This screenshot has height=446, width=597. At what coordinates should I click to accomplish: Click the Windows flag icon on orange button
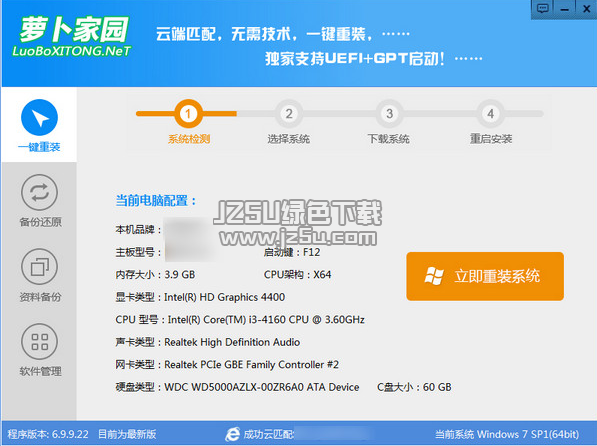[434, 276]
